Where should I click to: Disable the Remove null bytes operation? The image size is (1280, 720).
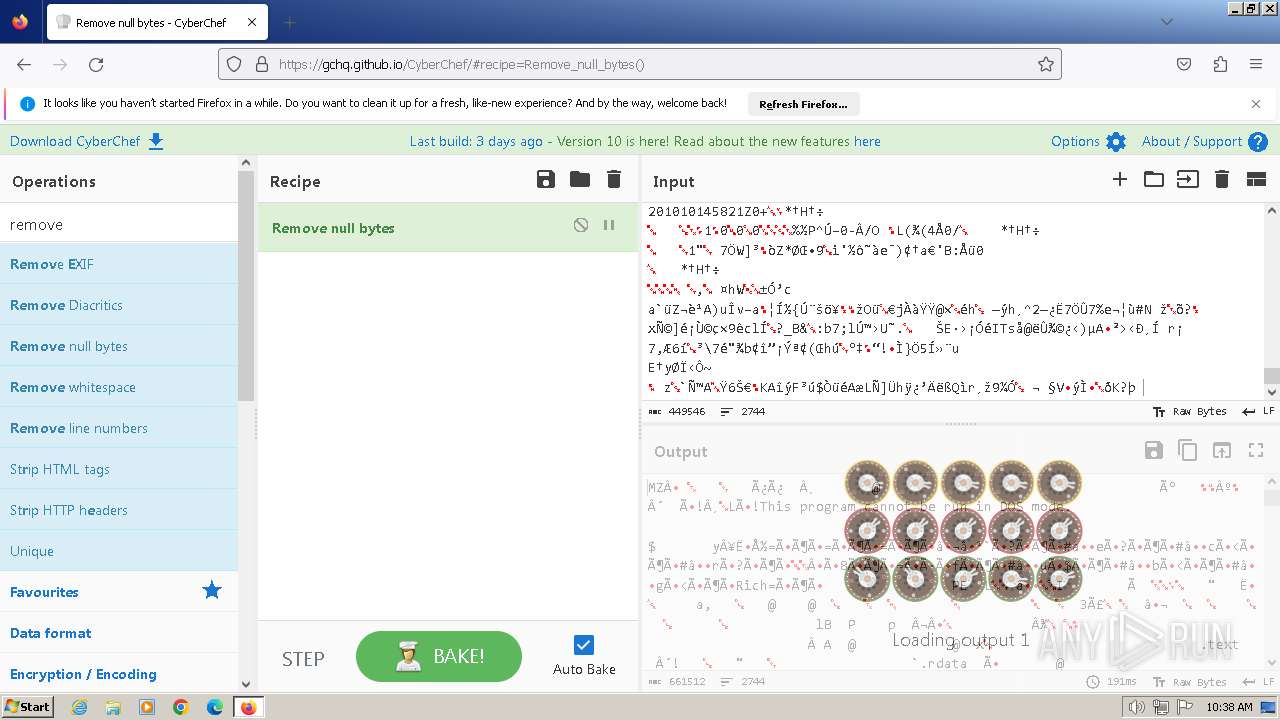pos(581,226)
